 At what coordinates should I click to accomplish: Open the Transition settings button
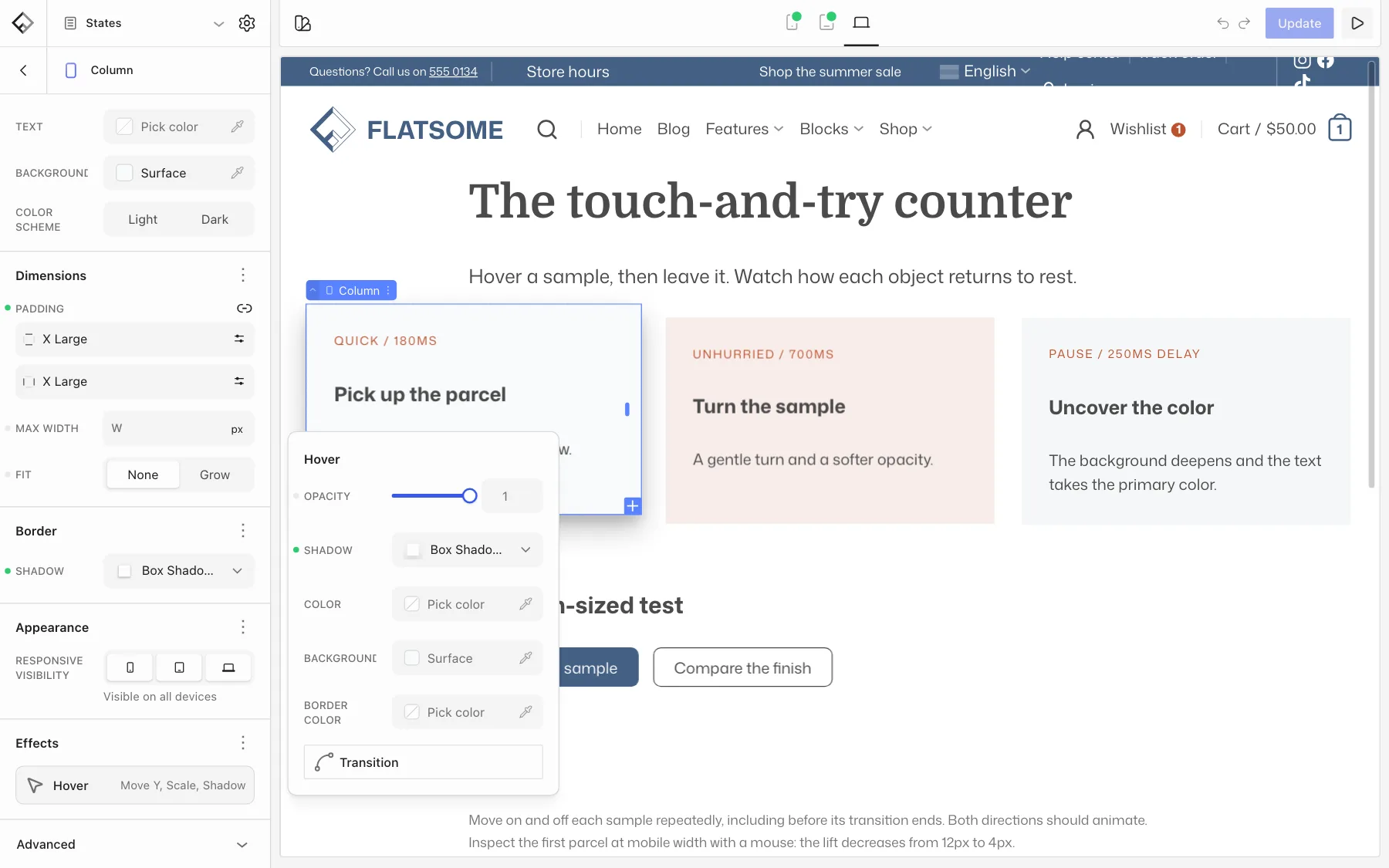(x=424, y=762)
